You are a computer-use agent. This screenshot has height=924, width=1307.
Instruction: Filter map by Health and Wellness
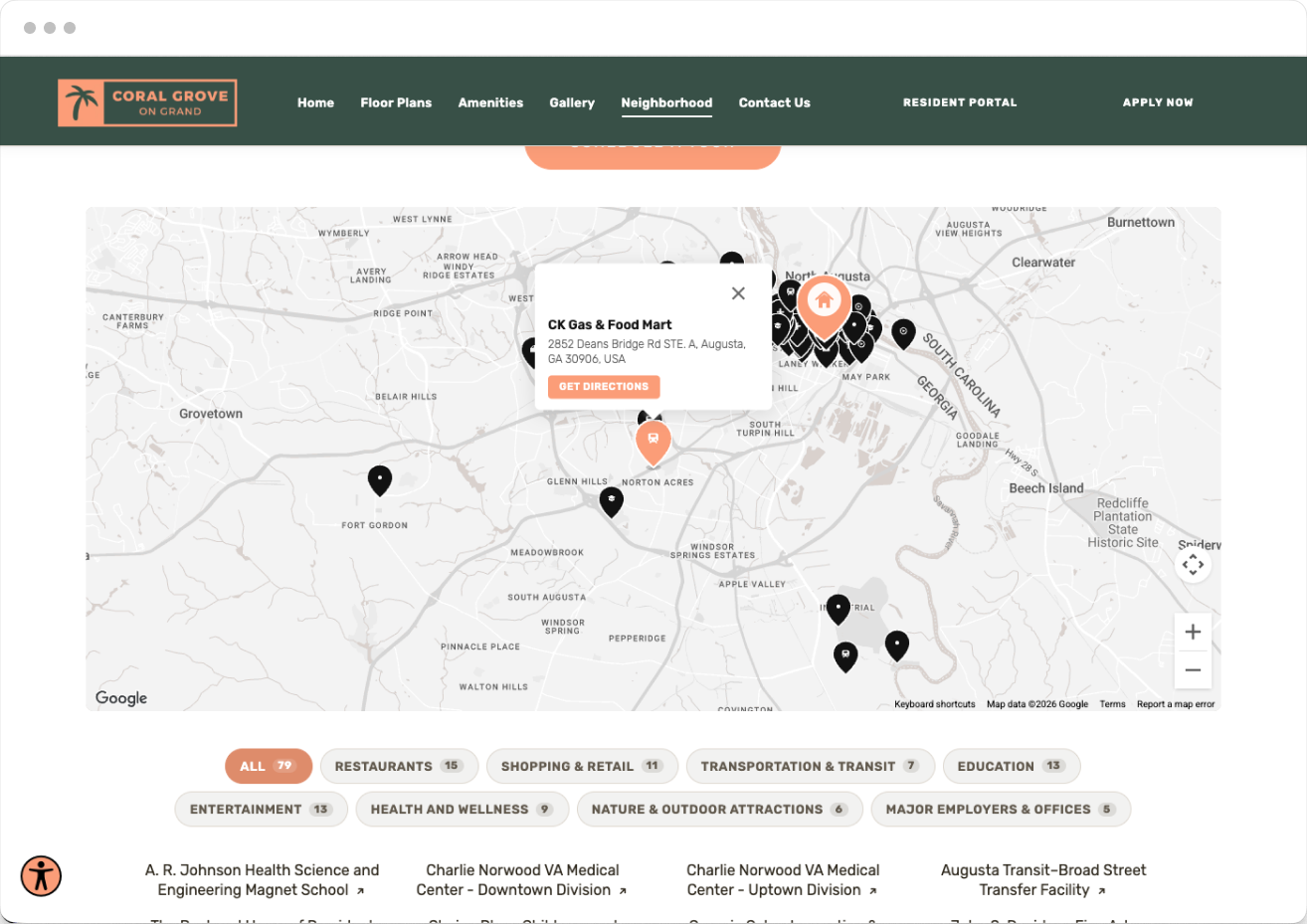point(463,810)
